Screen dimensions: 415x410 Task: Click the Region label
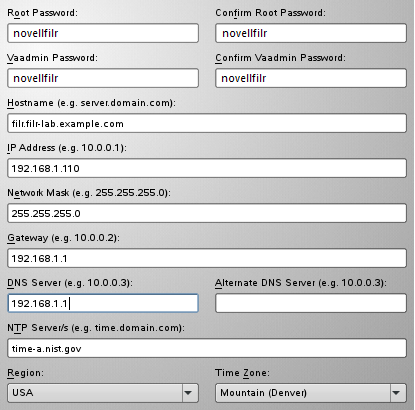pos(25,373)
